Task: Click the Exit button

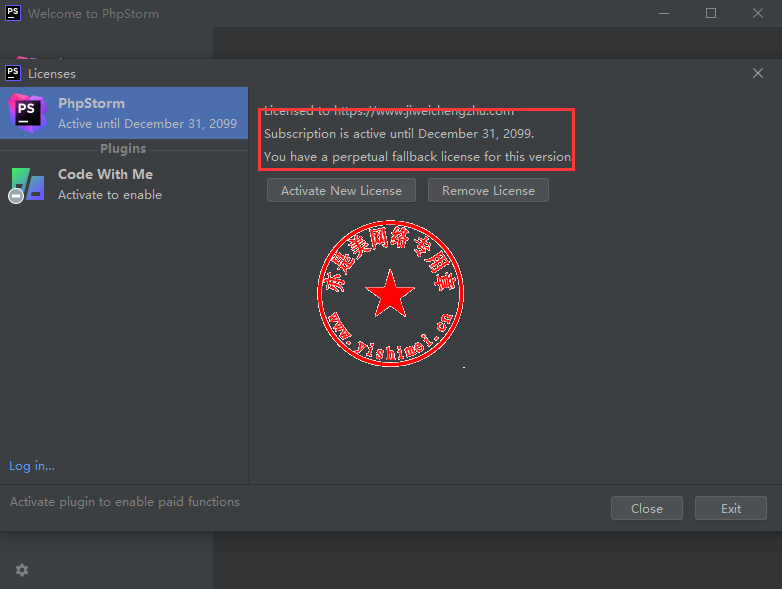Action: (731, 508)
